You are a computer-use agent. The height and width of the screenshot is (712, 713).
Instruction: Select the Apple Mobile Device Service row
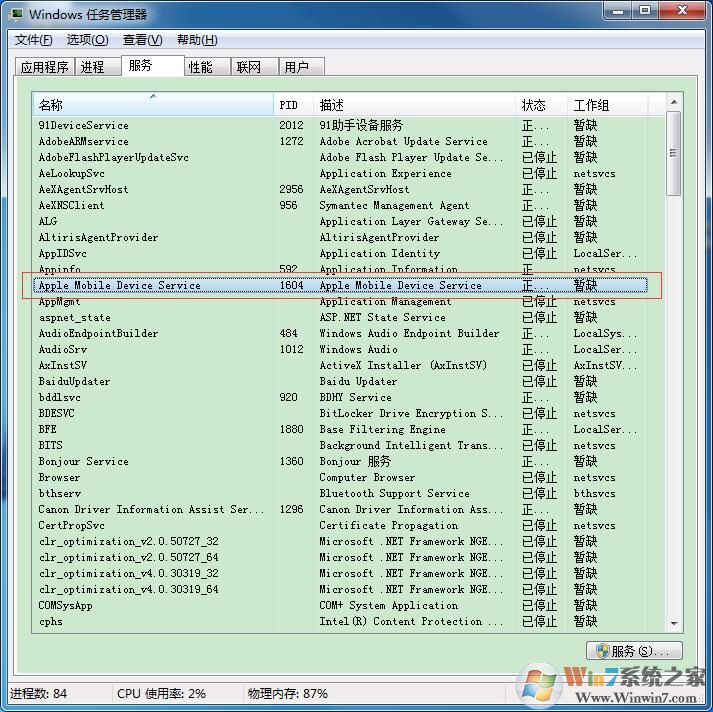click(x=120, y=286)
